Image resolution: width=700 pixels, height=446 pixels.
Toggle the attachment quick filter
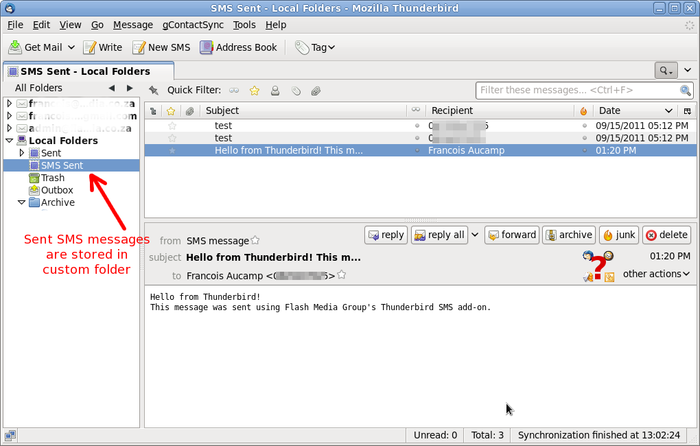point(316,91)
